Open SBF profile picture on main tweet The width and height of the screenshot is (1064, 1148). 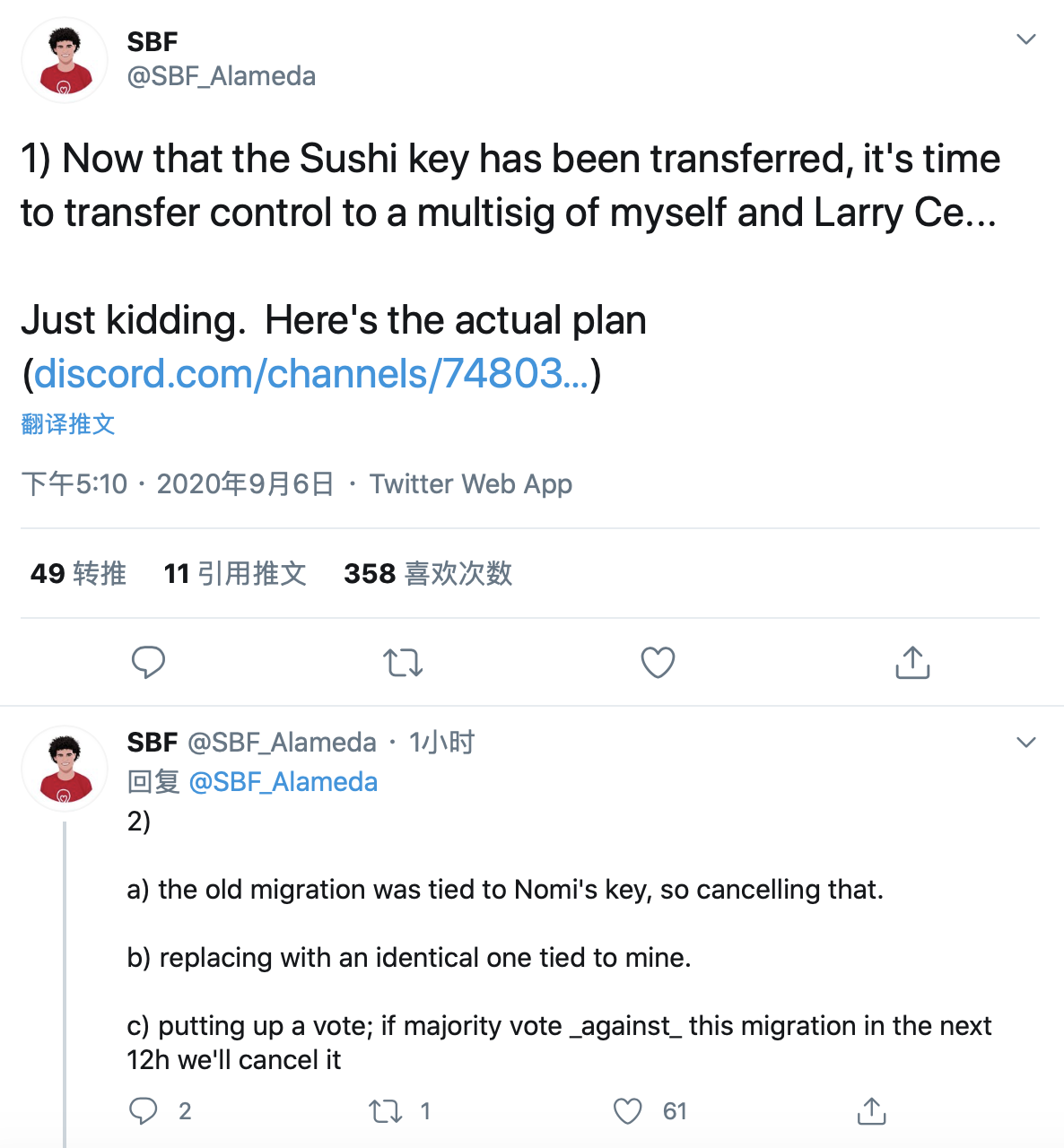click(x=65, y=60)
